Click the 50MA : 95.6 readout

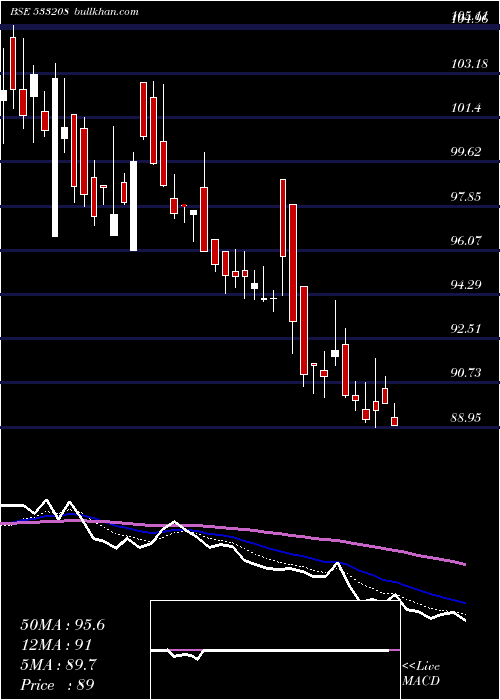(62, 625)
